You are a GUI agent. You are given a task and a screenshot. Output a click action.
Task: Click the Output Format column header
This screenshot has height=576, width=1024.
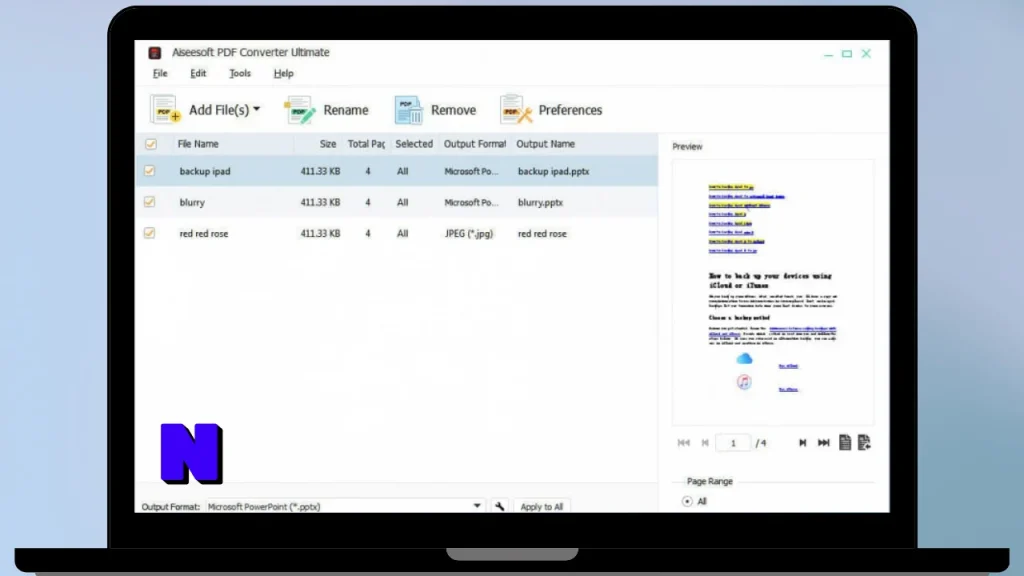click(x=475, y=144)
